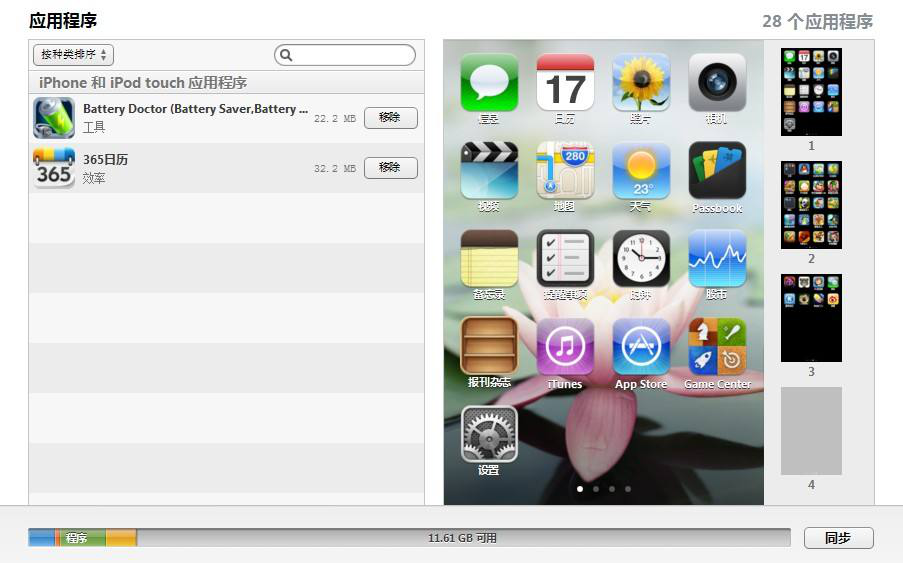The width and height of the screenshot is (903, 563).
Task: Show home screen page 2 thumbnail
Action: tap(811, 205)
